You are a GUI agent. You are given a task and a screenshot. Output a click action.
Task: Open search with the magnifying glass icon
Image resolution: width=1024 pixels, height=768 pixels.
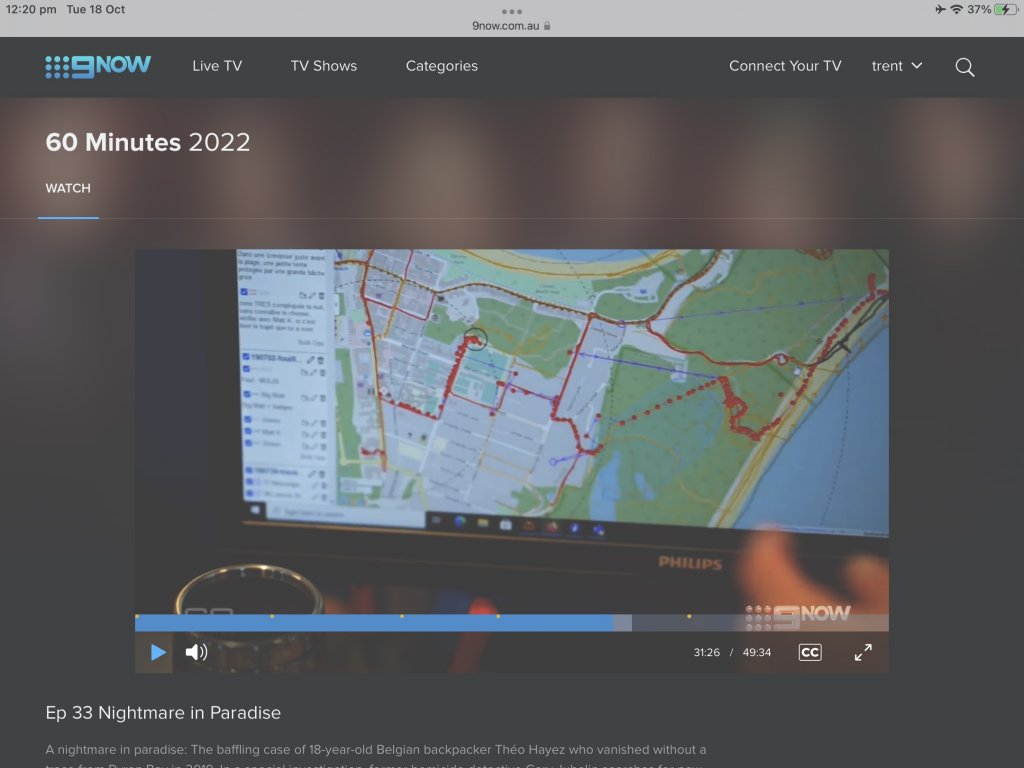pyautogui.click(x=964, y=67)
